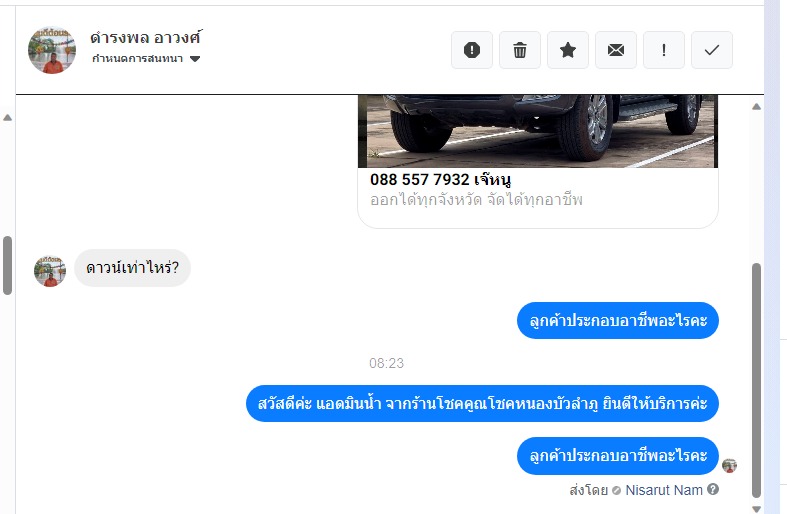Mark conversation done with the checkmark icon

(712, 50)
